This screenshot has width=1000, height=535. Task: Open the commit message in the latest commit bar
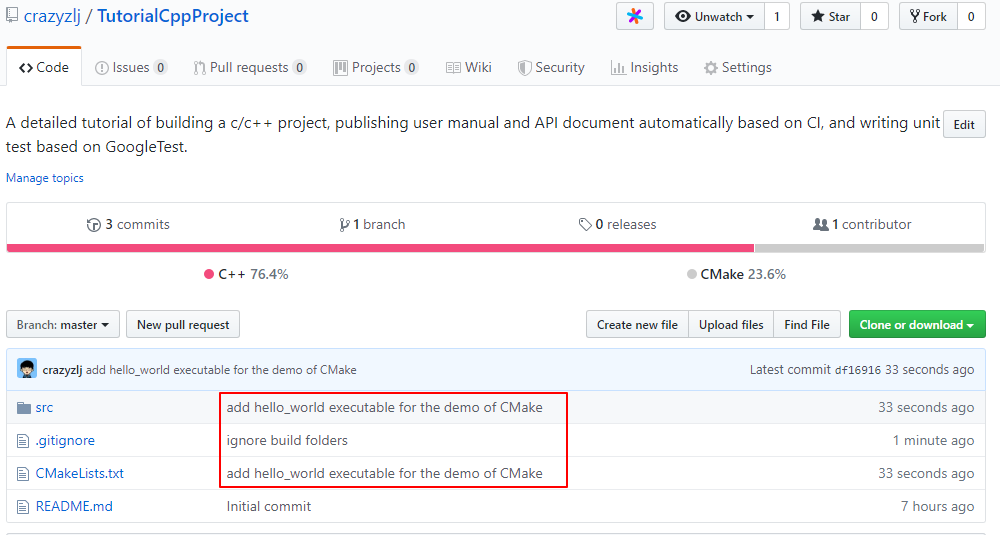point(221,370)
